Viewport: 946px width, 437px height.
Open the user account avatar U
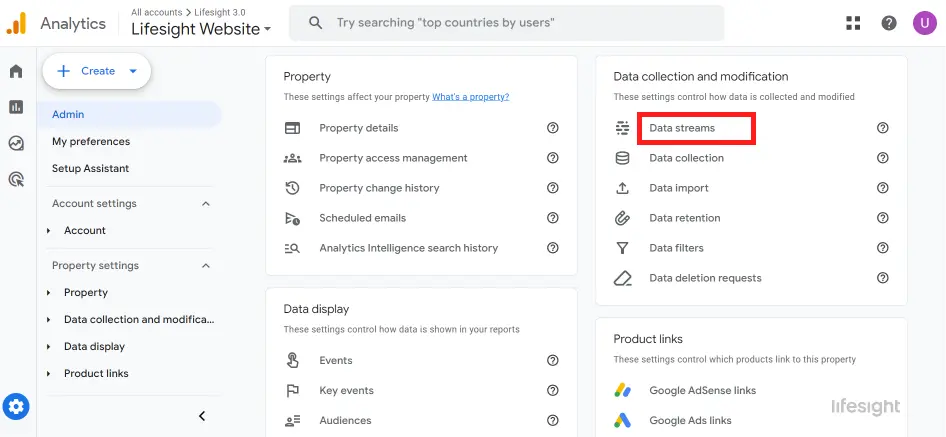[x=924, y=24]
